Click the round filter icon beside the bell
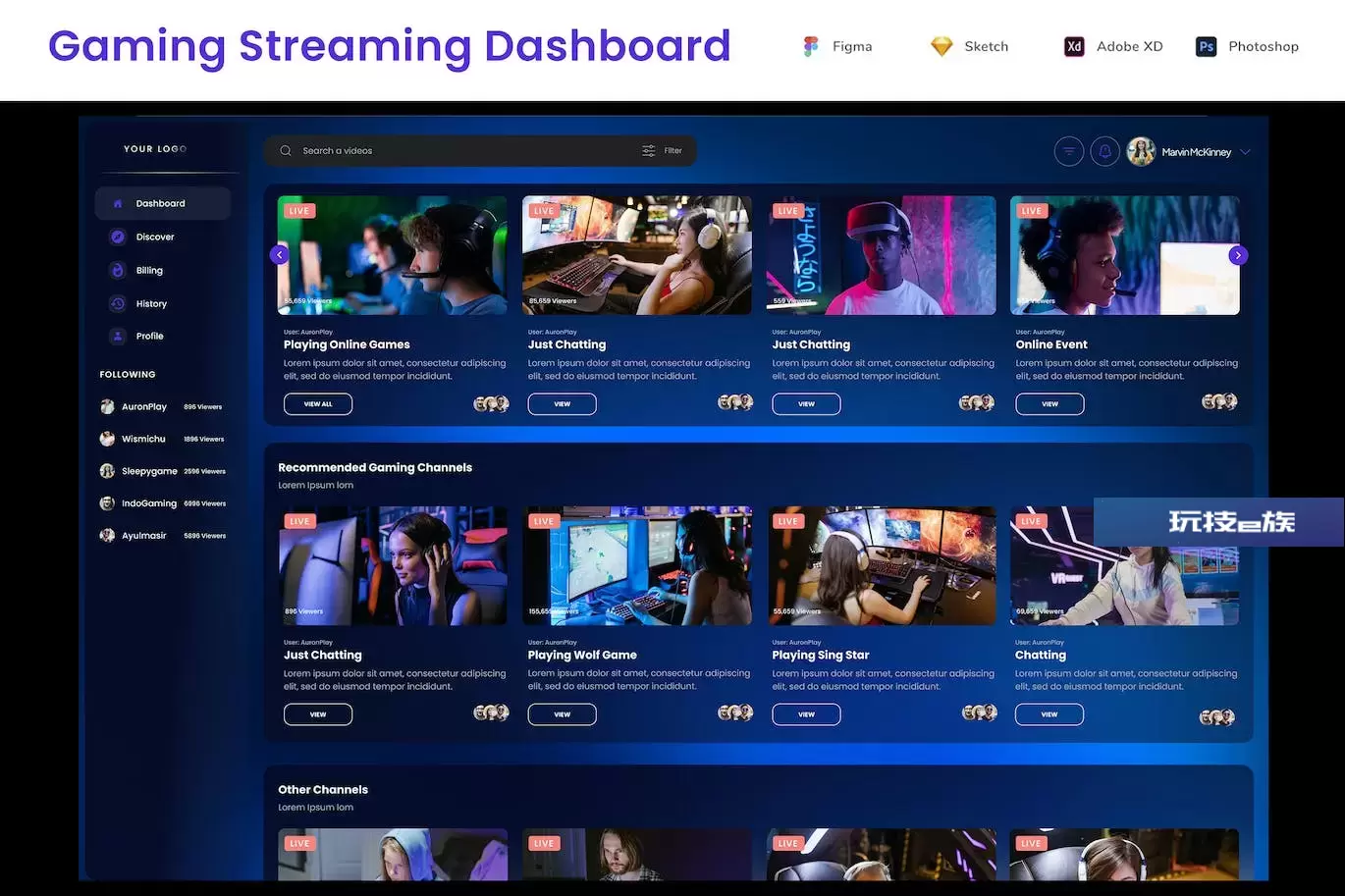The image size is (1345, 896). point(1069,152)
